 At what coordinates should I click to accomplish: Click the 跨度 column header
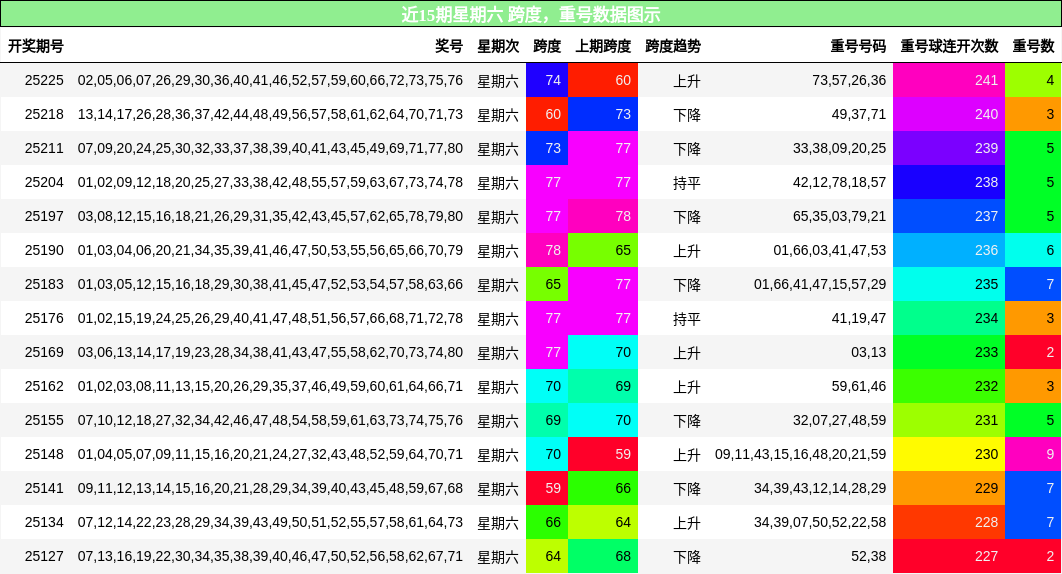(x=547, y=46)
